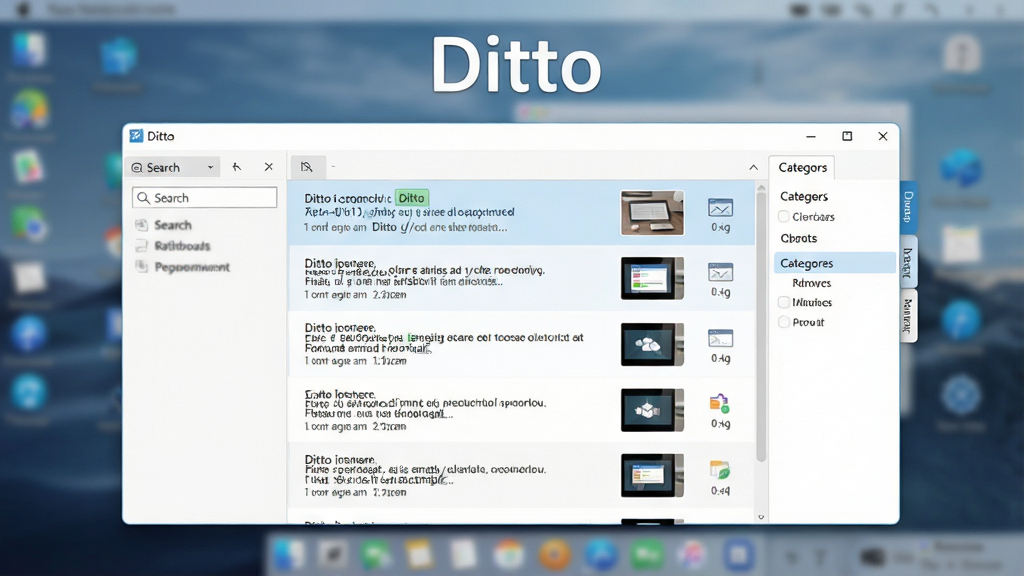Image resolution: width=1024 pixels, height=576 pixels.
Task: Click the orange circle icon in the dock
Action: pyautogui.click(x=554, y=556)
